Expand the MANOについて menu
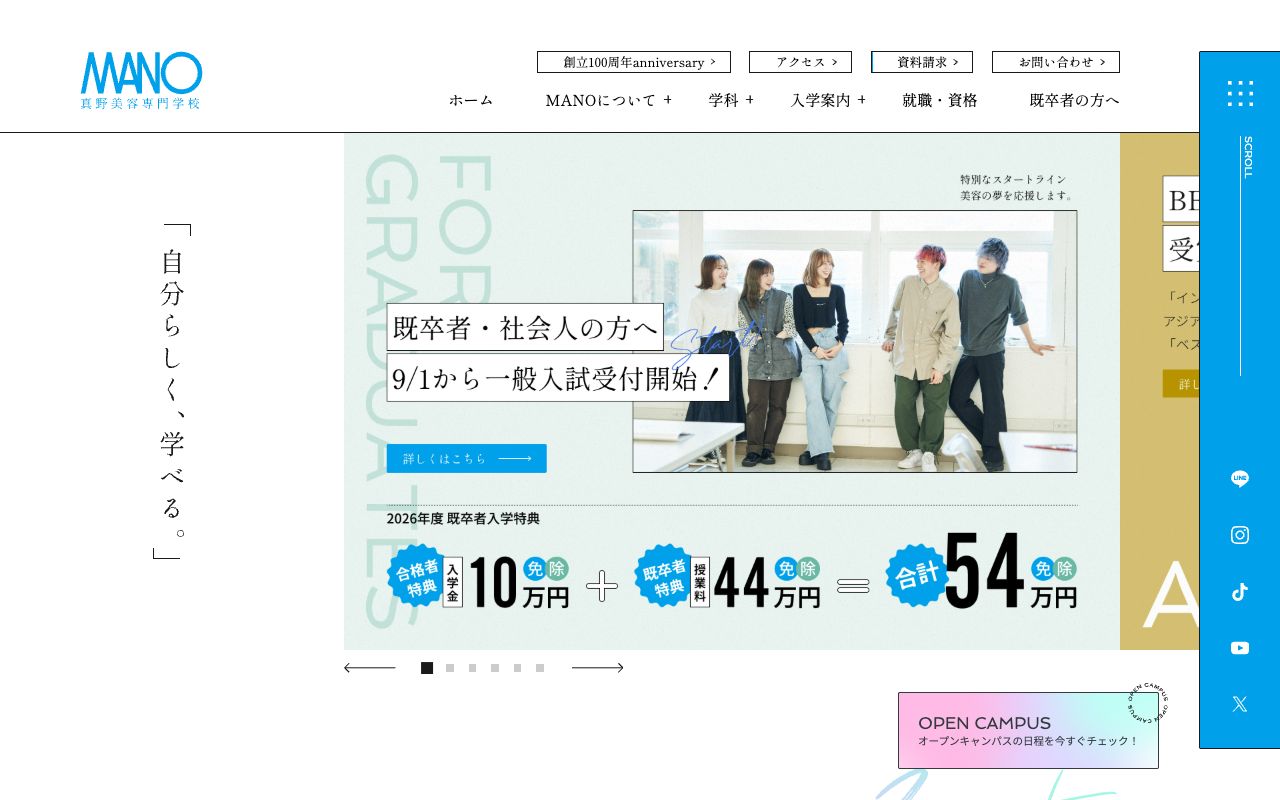Image resolution: width=1280 pixels, height=800 pixels. click(609, 100)
